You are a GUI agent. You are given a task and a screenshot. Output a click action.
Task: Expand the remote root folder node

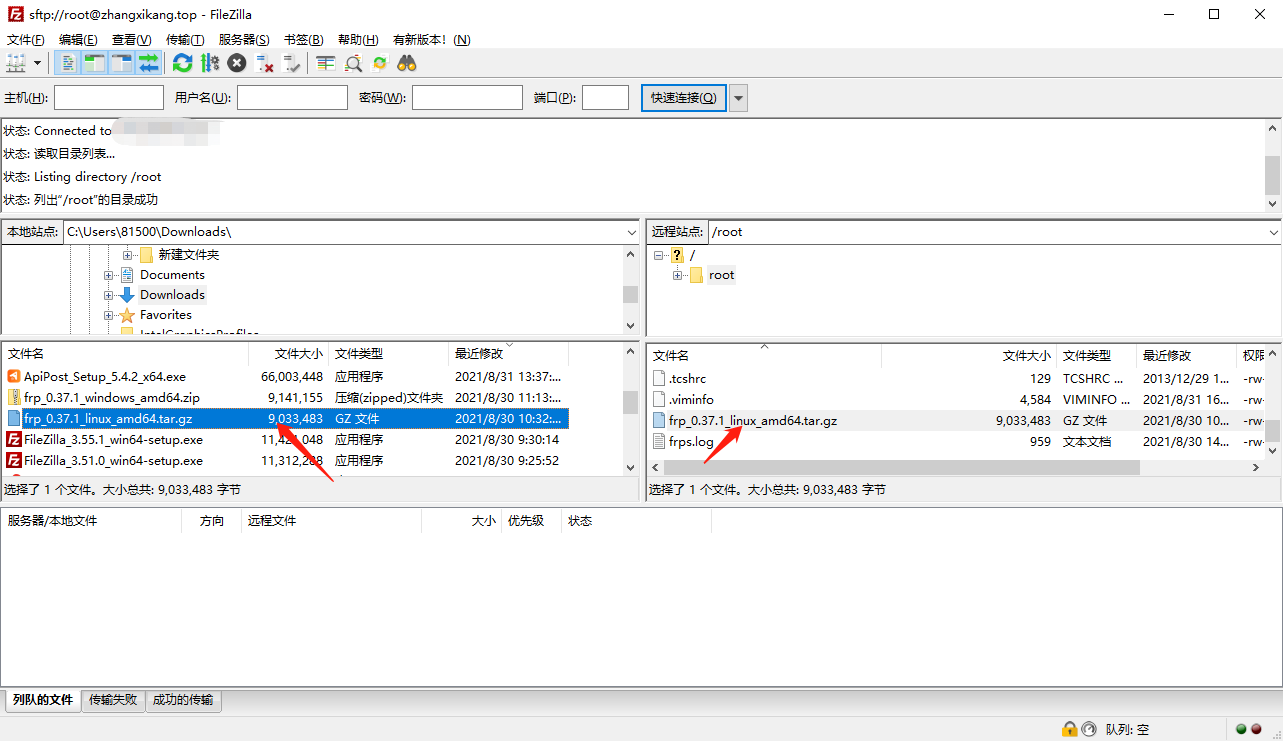(678, 275)
